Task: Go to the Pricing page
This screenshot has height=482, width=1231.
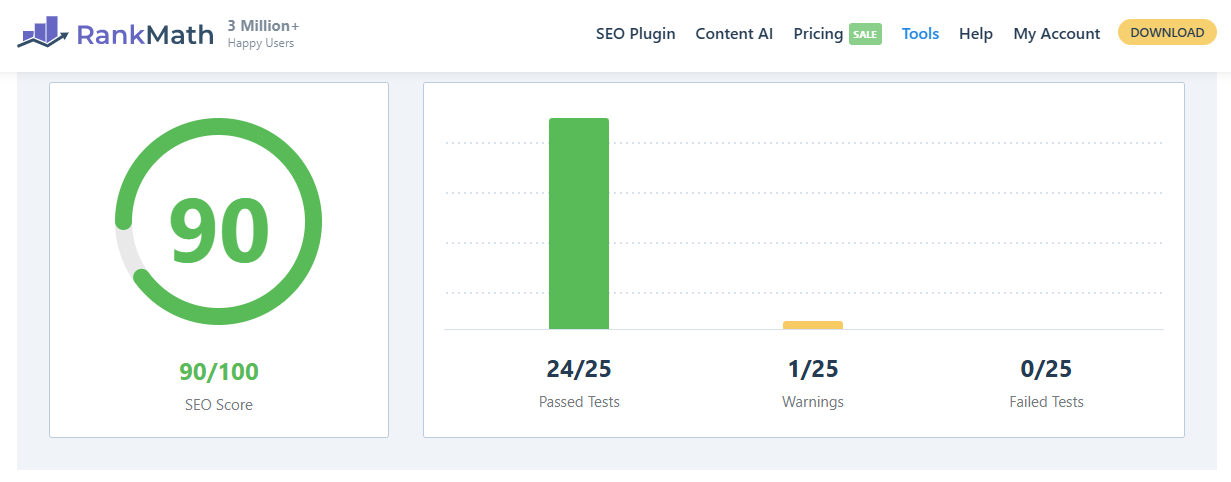Action: click(818, 33)
